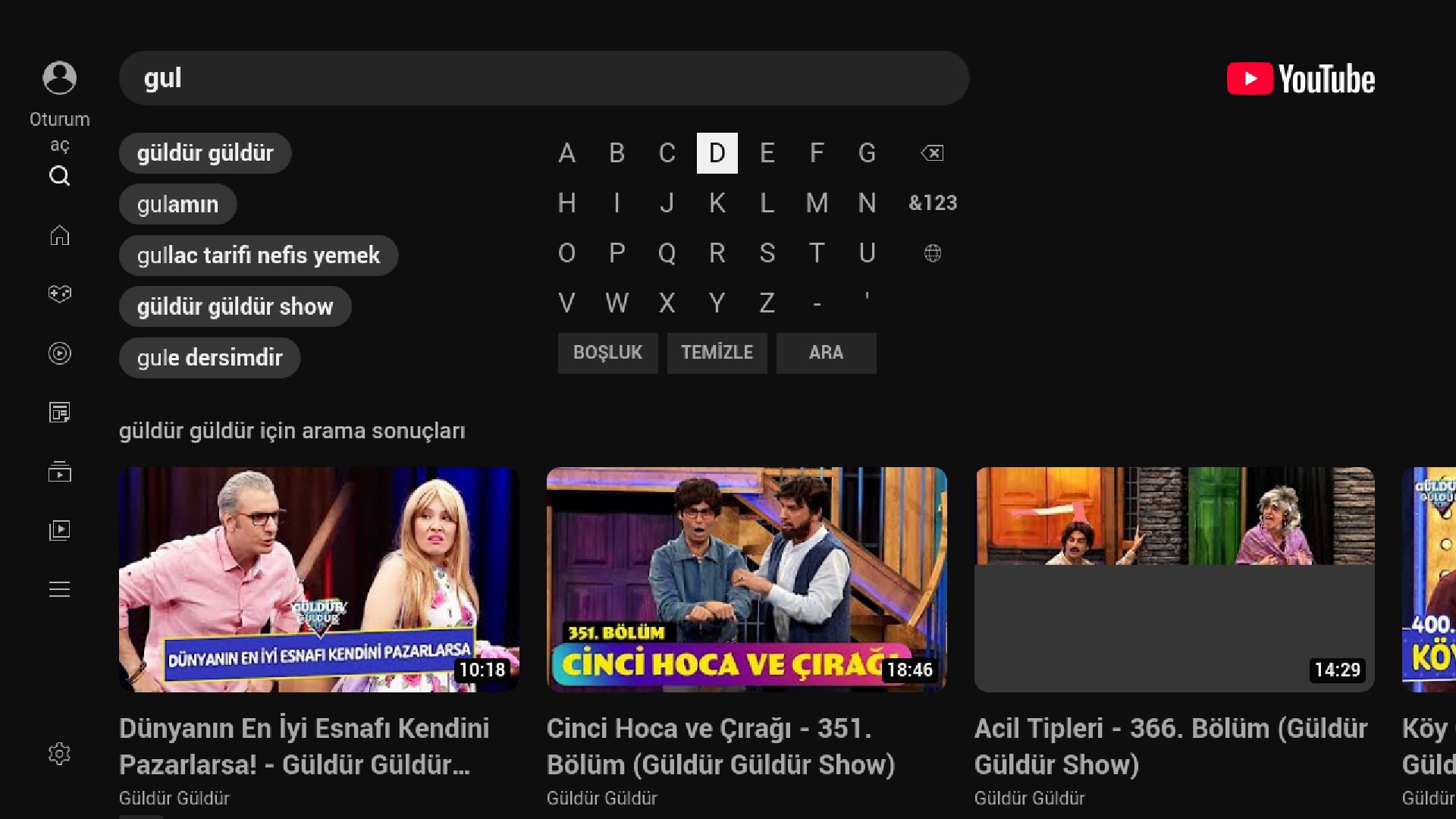The image size is (1456, 819).
Task: Select the letter Z key
Action: [x=767, y=303]
